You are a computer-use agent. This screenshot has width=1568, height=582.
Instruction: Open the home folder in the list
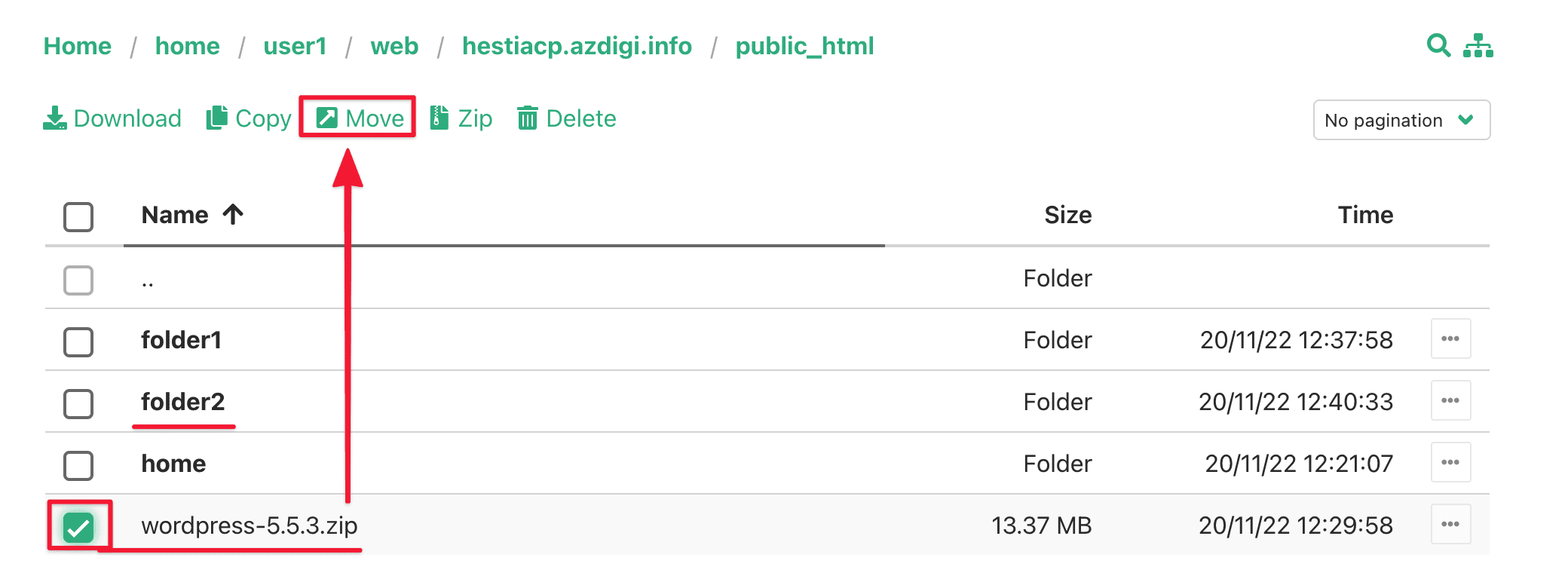click(173, 464)
